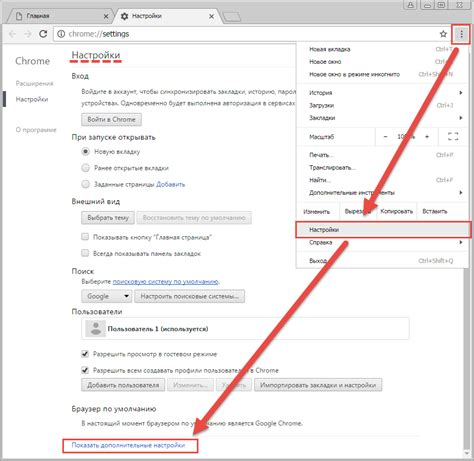The width and height of the screenshot is (474, 461).
Task: Expand the Дополнительные инструменты submenu
Action: pos(383,193)
